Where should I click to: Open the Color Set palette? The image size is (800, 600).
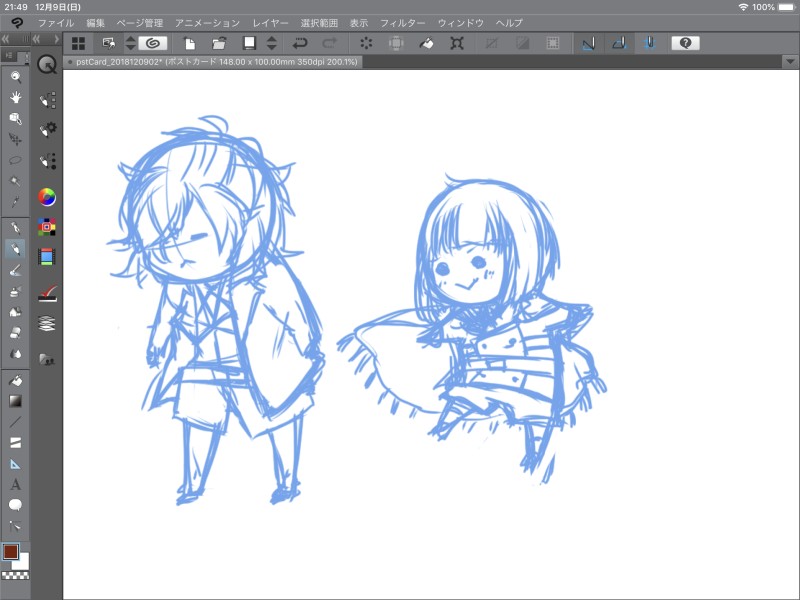pyautogui.click(x=47, y=227)
